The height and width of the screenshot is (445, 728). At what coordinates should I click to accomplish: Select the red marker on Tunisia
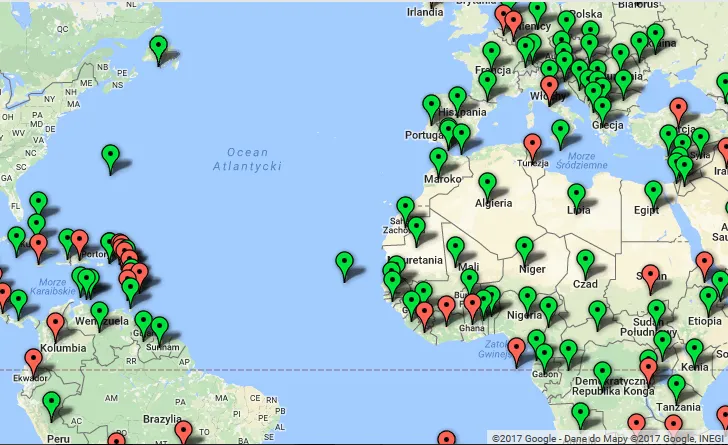533,147
